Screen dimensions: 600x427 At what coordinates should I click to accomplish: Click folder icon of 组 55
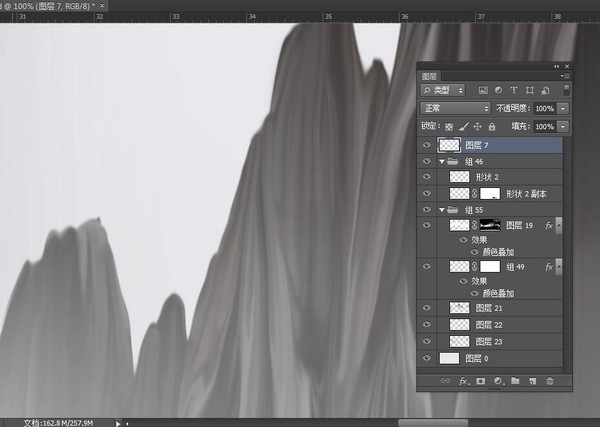click(x=453, y=209)
